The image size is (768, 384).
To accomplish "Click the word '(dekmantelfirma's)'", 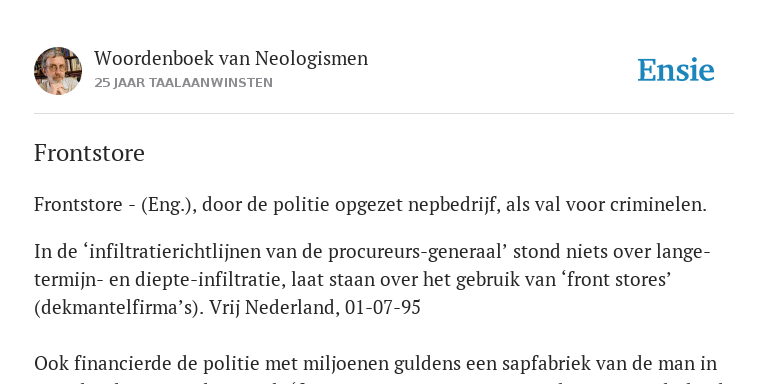I will 119,308.
